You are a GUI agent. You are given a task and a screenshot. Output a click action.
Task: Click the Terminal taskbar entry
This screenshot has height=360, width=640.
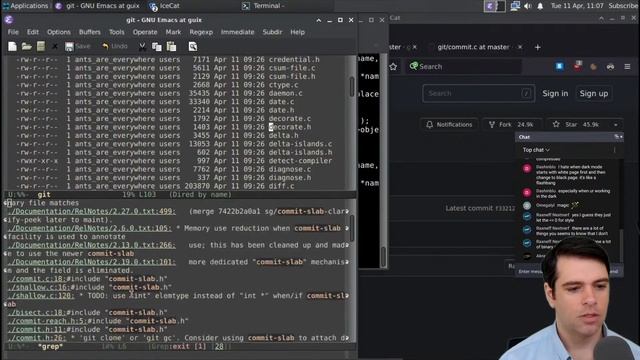[x=263, y=6]
